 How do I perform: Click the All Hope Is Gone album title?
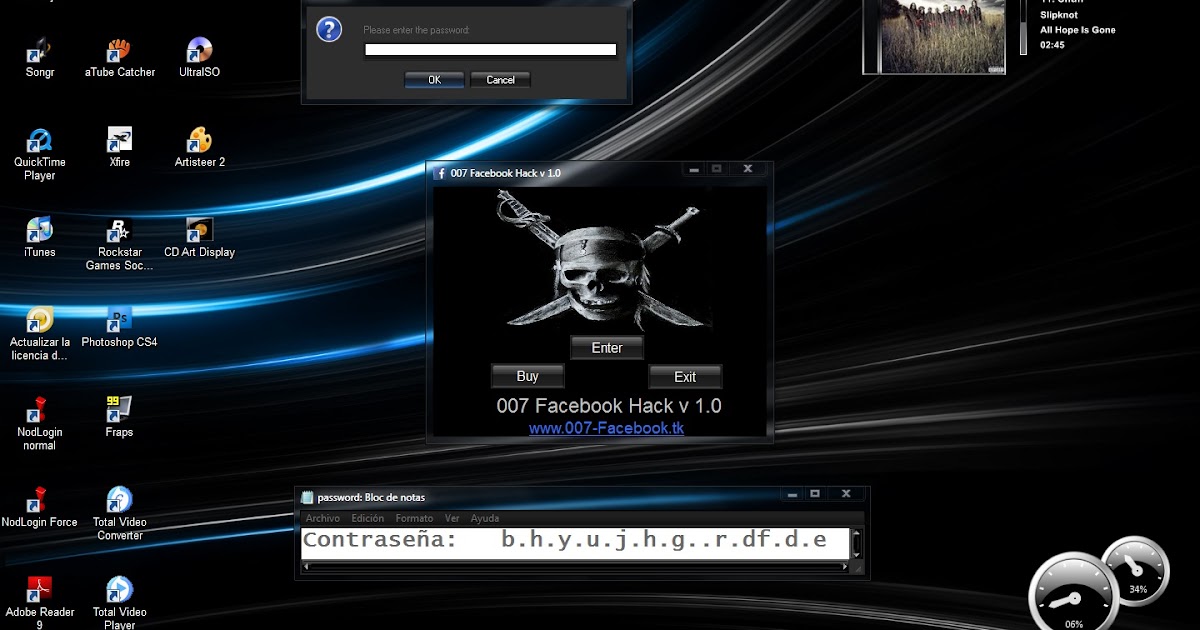click(x=1078, y=30)
